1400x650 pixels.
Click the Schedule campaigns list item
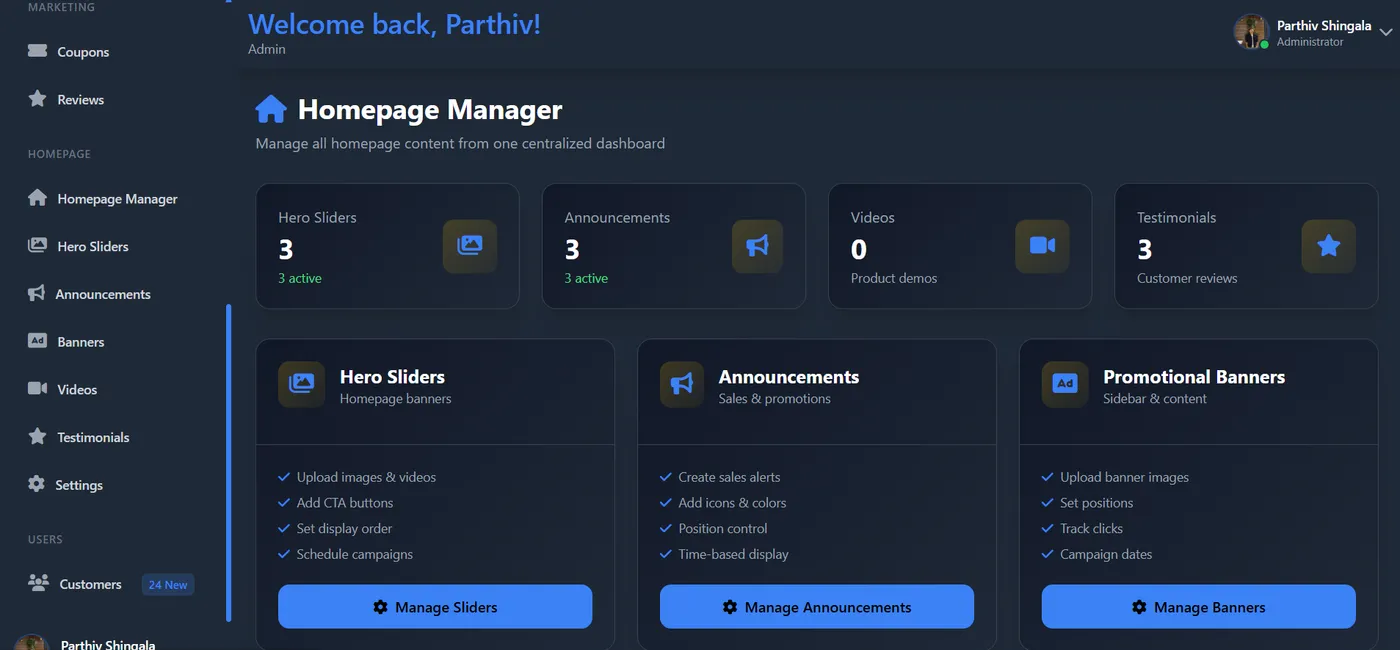pos(355,554)
